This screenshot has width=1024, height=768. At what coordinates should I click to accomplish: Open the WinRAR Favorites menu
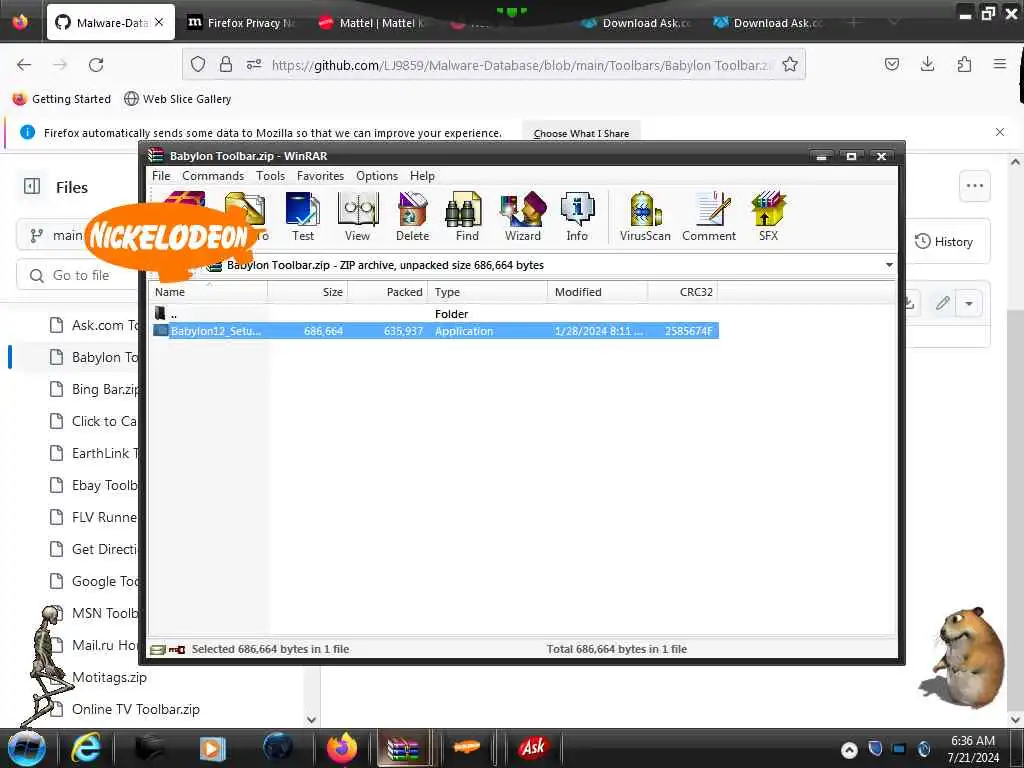click(x=320, y=176)
